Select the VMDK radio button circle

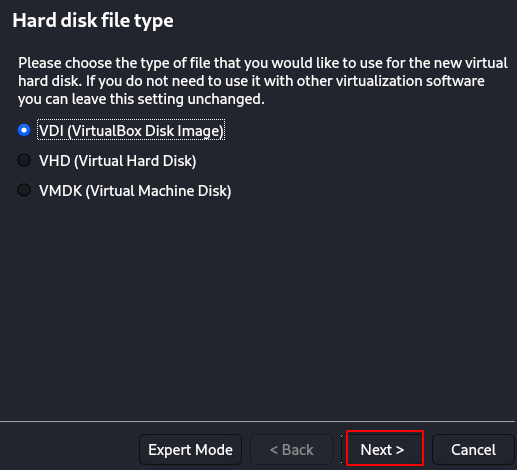(x=24, y=190)
